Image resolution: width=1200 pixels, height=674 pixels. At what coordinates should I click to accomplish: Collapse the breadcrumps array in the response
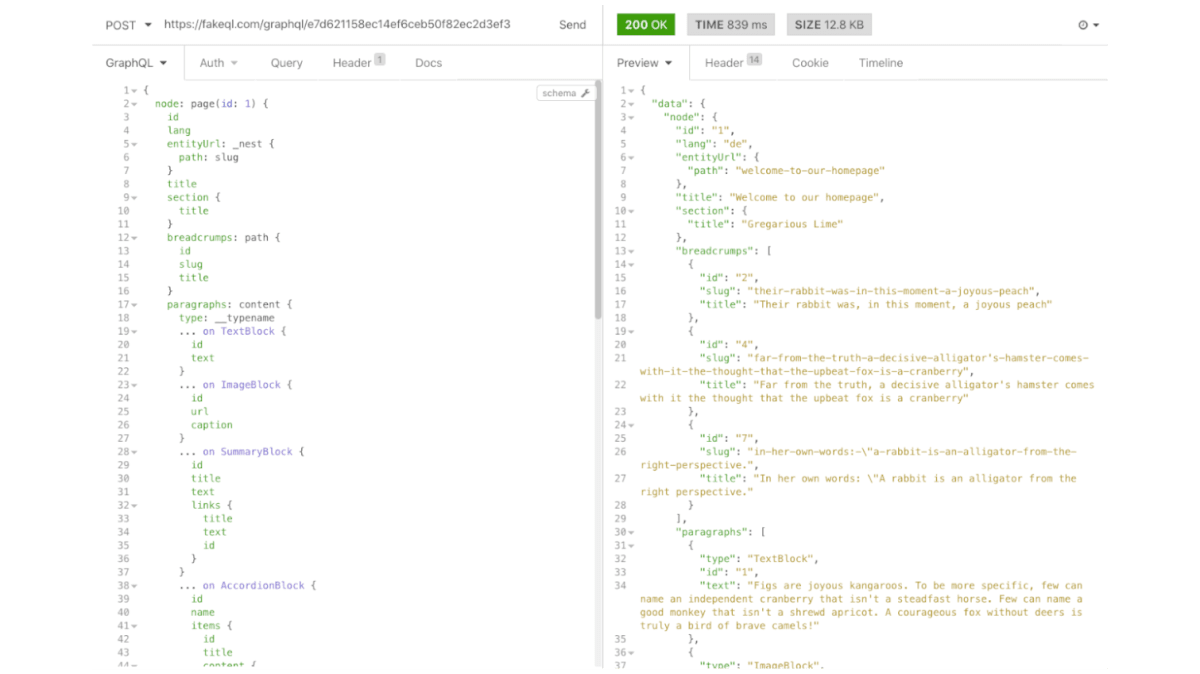[x=629, y=250]
